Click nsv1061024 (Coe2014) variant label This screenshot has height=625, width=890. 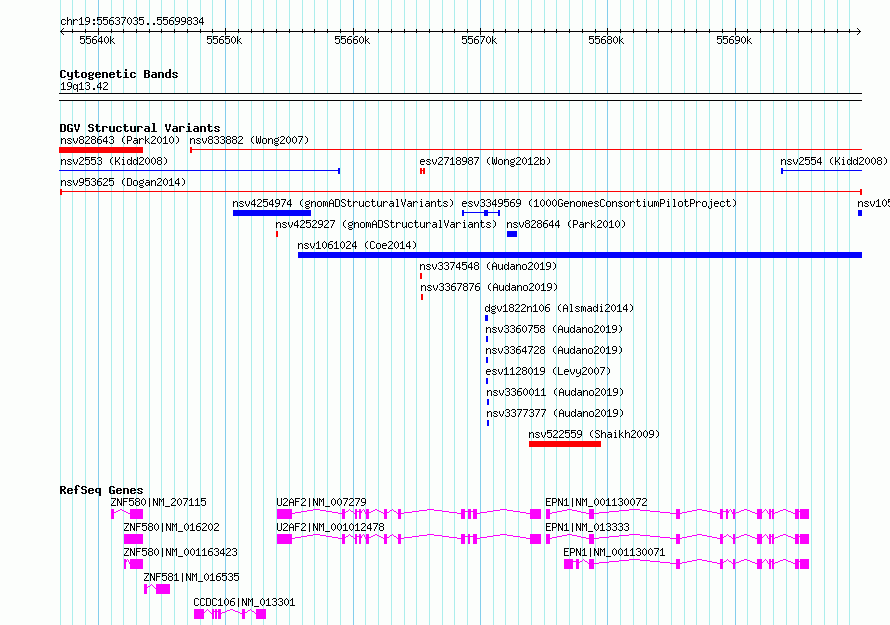tap(357, 245)
